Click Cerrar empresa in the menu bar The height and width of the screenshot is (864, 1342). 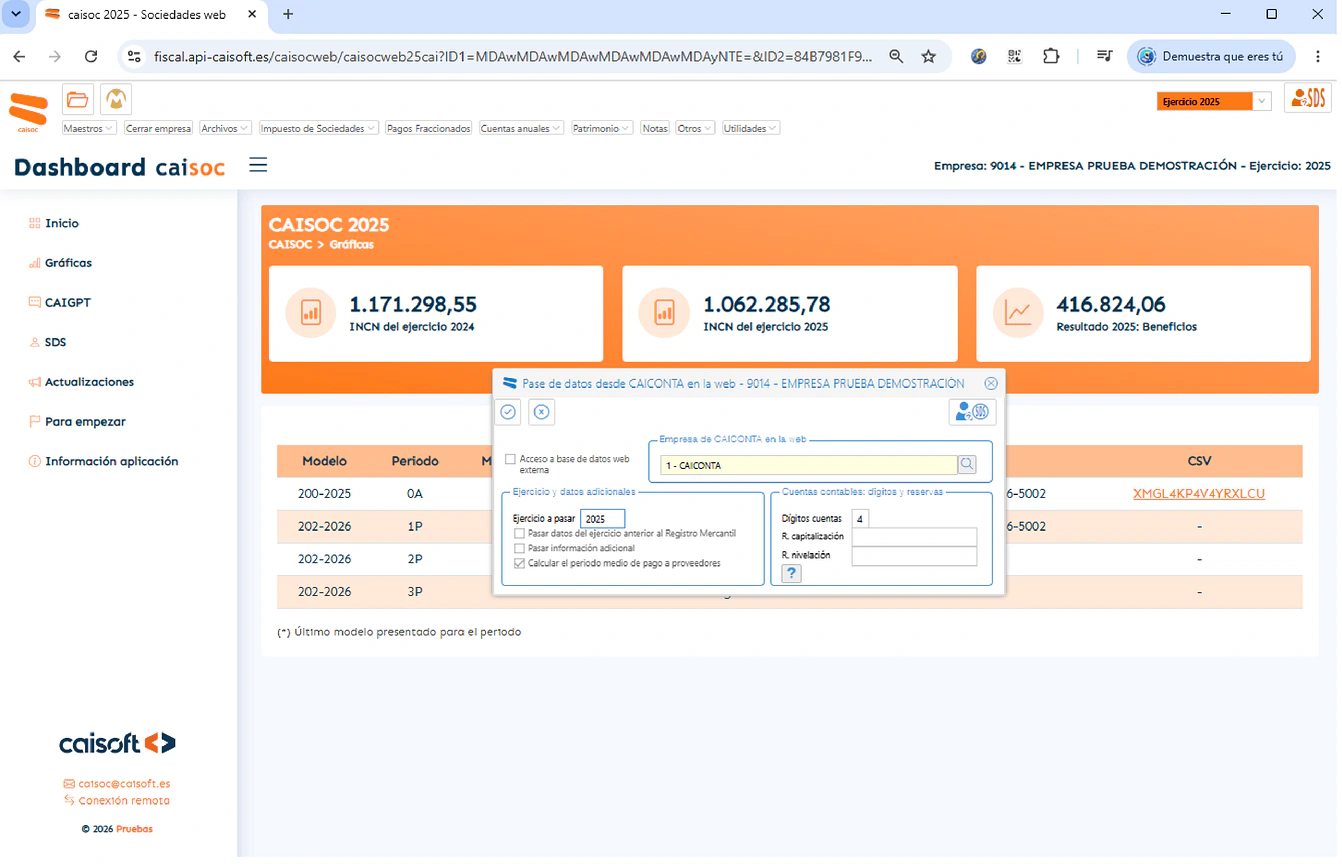158,128
